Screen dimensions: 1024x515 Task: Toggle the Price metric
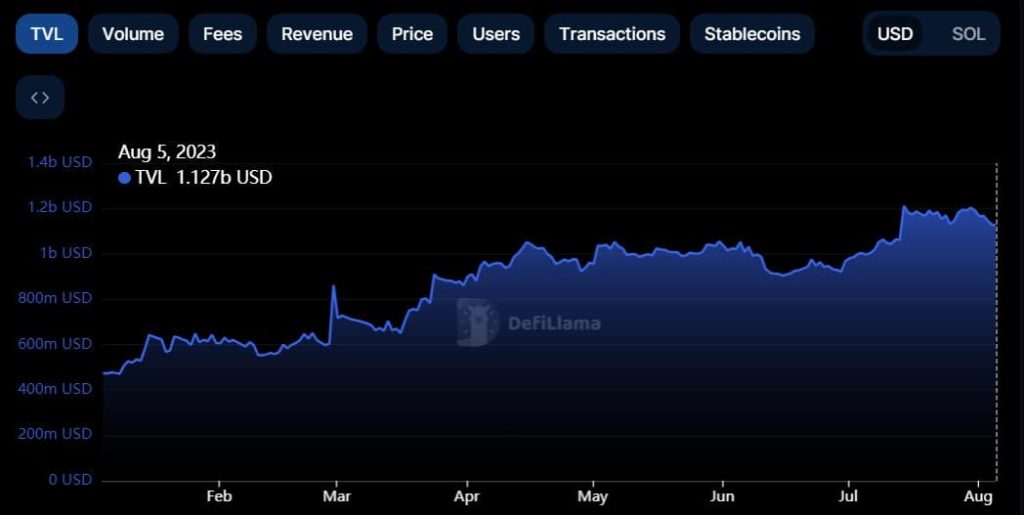(412, 34)
